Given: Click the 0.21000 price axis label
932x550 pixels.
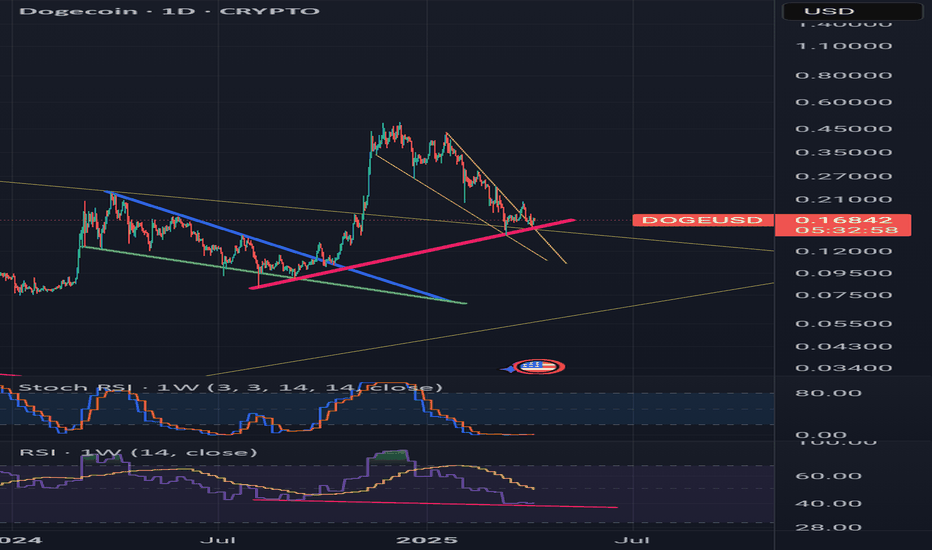Looking at the screenshot, I should [x=843, y=199].
